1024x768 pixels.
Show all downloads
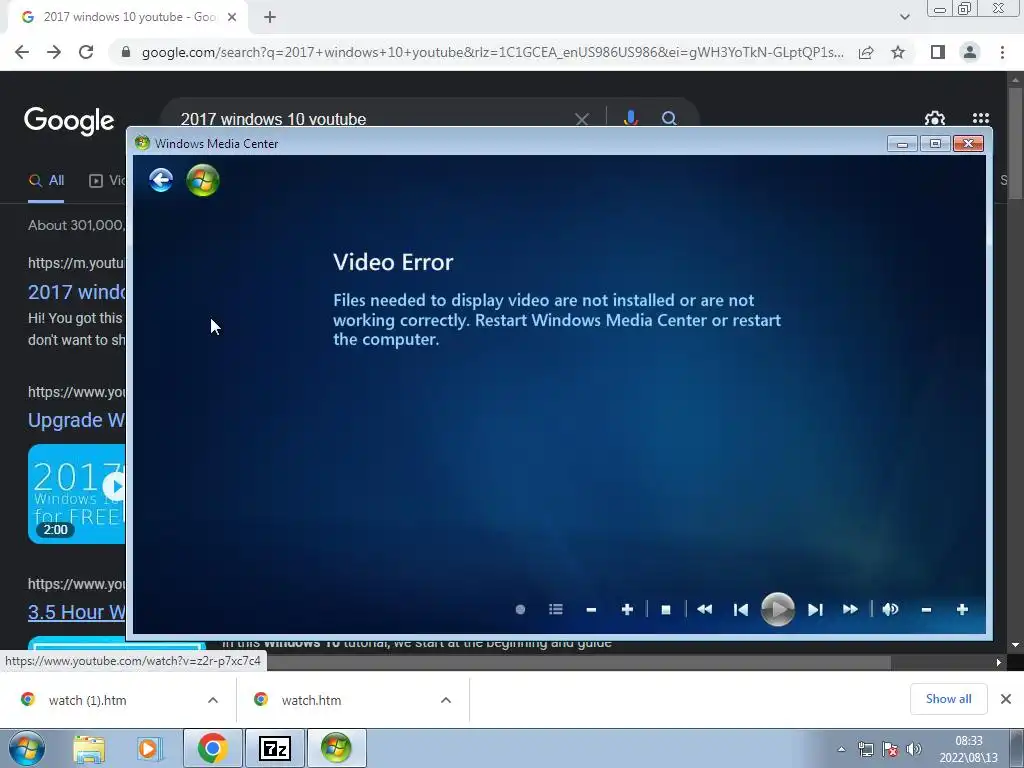tap(948, 699)
